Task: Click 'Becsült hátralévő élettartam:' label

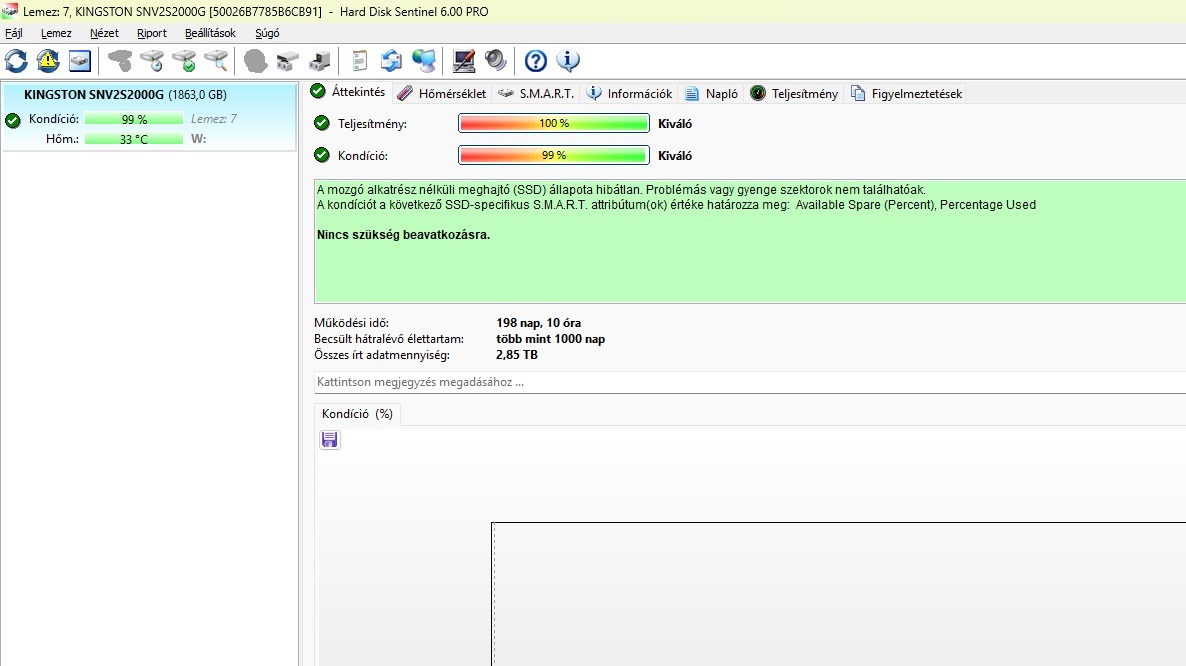Action: 389,339
